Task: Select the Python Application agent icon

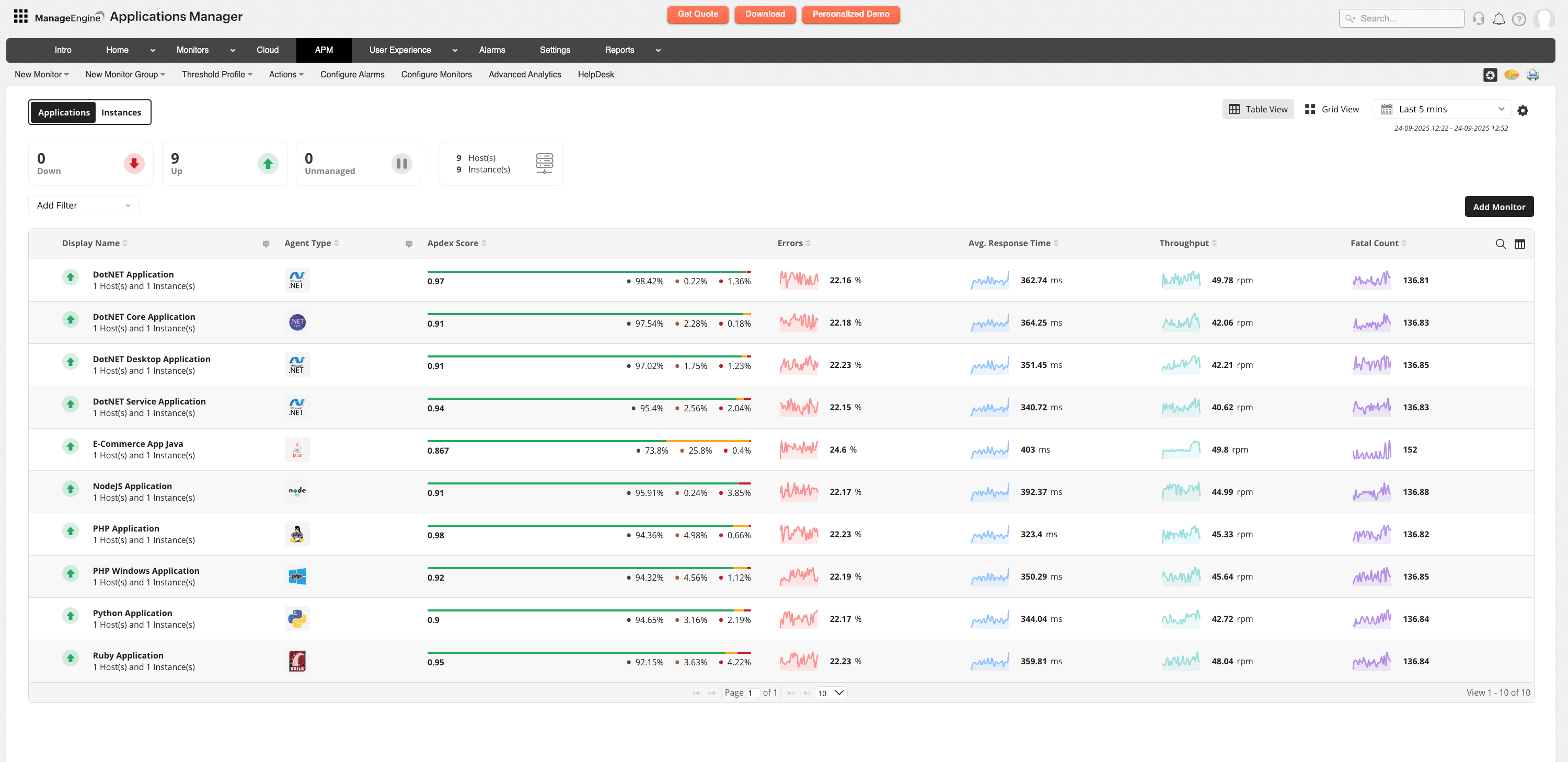Action: pos(297,618)
